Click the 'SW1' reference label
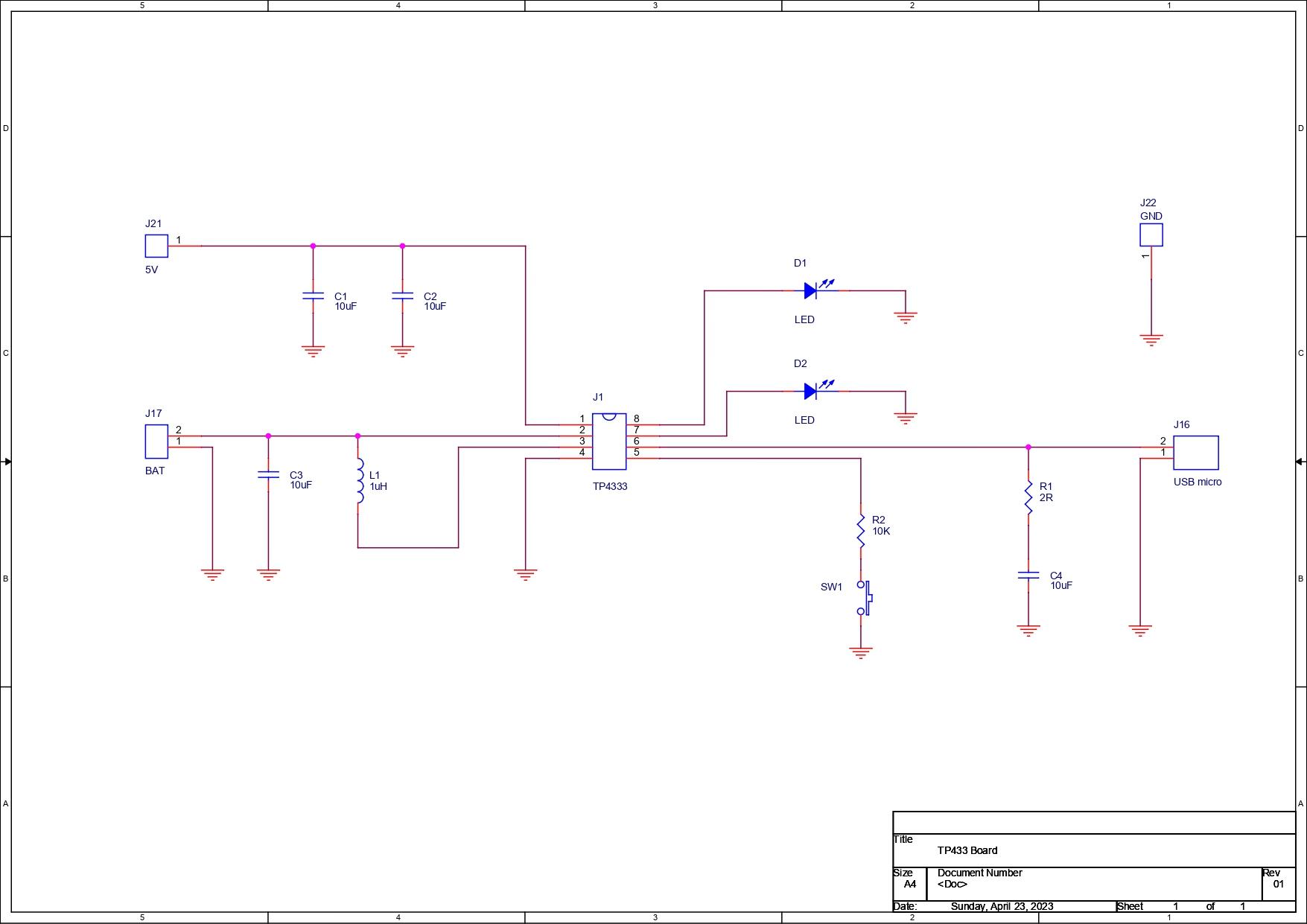This screenshot has height=924, width=1307. point(831,587)
